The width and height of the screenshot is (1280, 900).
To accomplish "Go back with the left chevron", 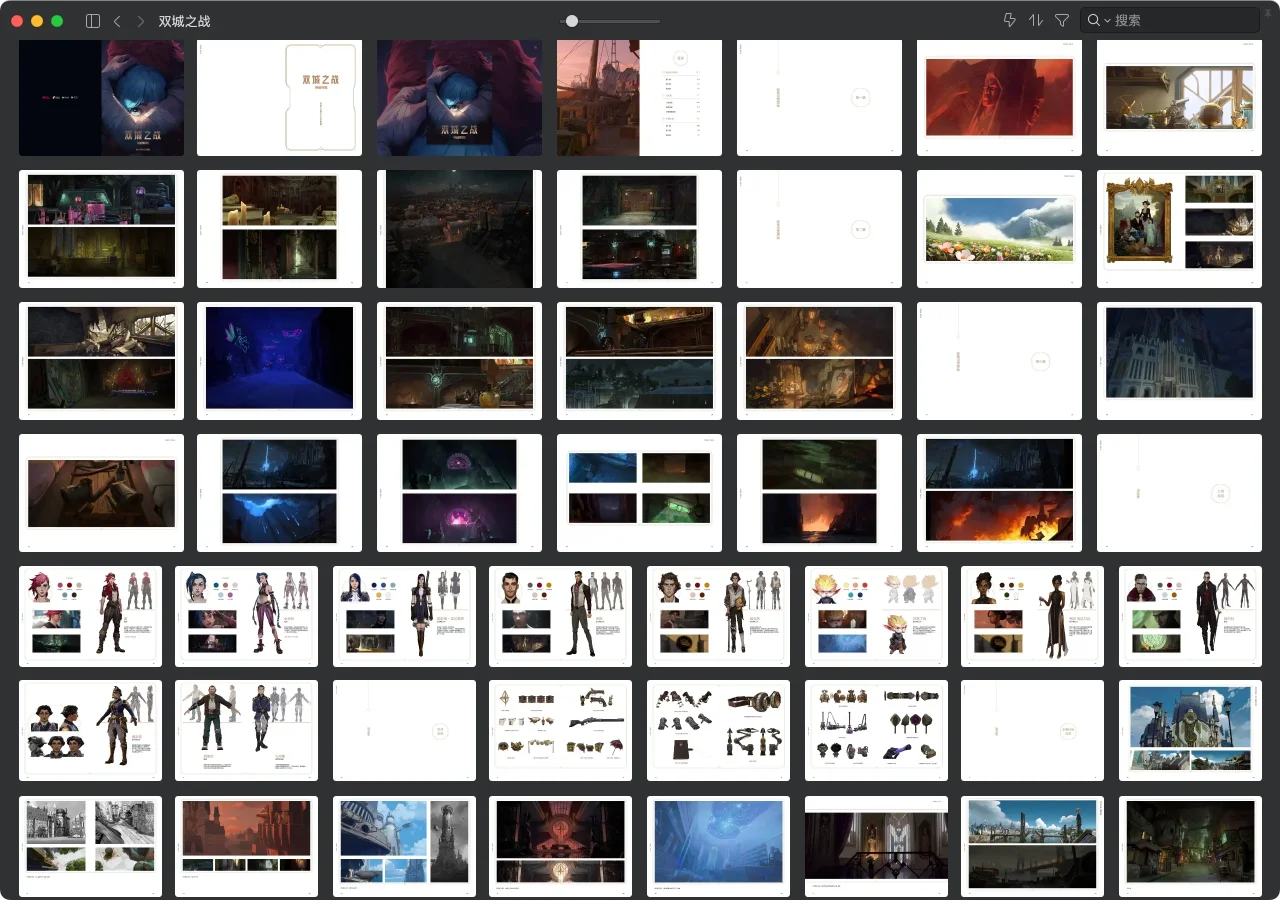I will (x=117, y=21).
